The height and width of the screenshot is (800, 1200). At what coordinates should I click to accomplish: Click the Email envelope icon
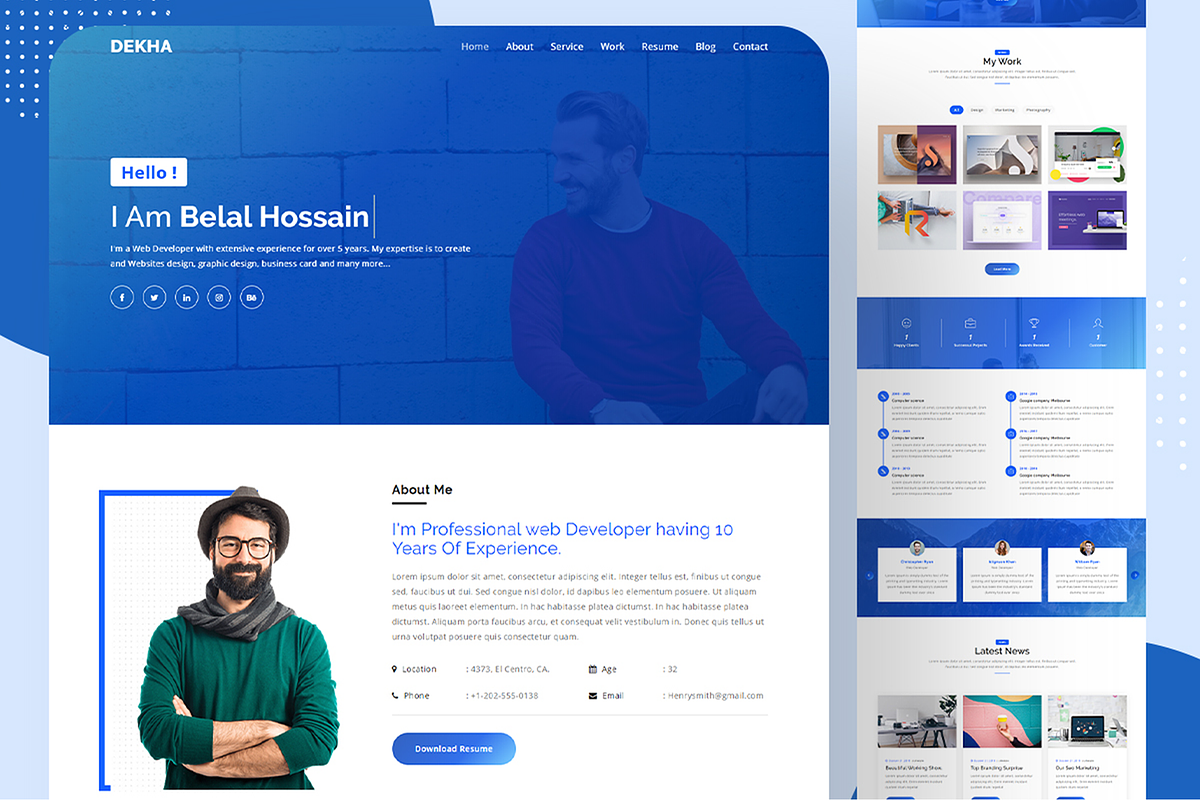point(593,695)
